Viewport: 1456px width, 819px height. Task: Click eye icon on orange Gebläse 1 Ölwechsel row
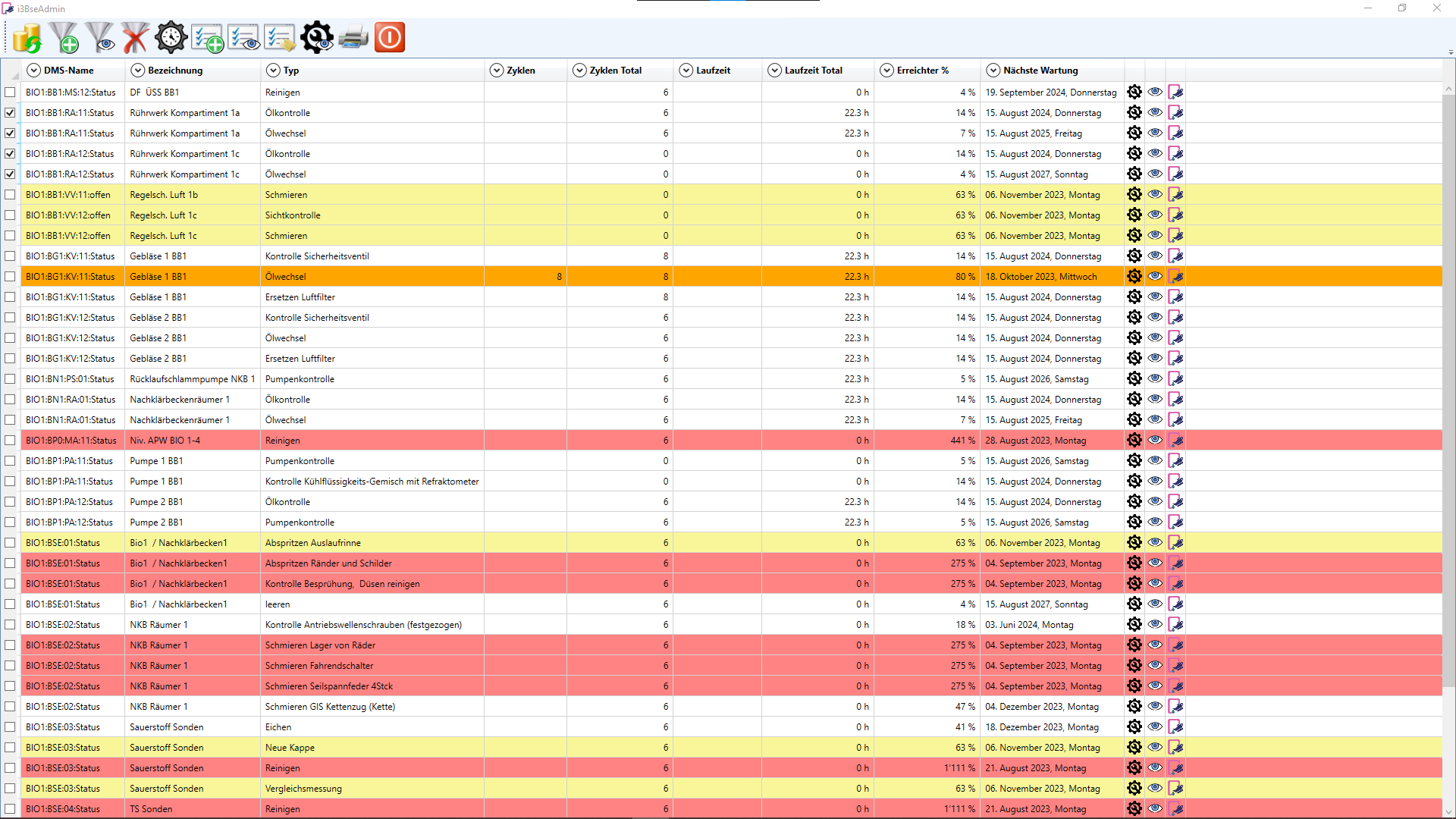click(1155, 277)
